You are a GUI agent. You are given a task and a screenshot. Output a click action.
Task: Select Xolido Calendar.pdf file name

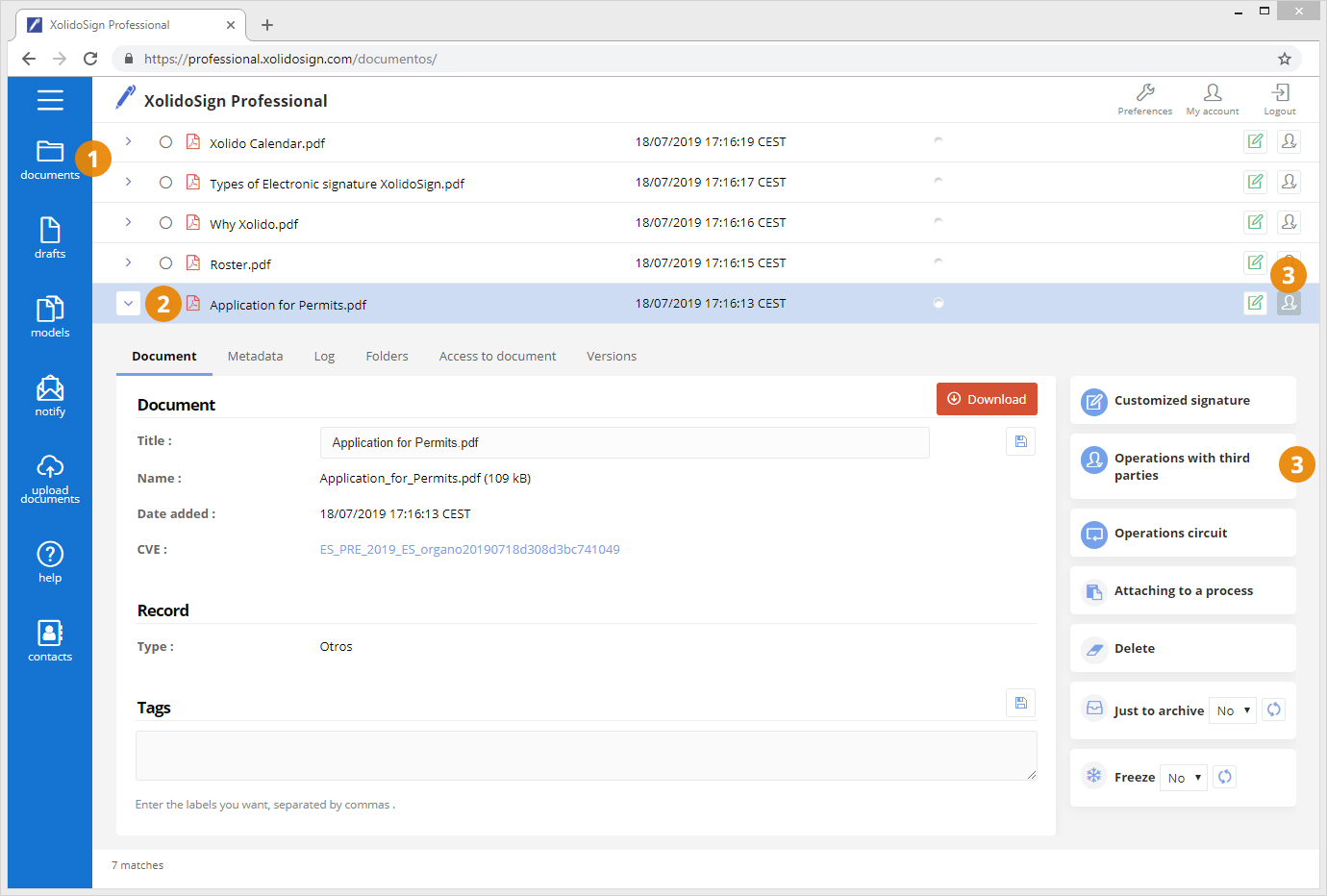267,143
